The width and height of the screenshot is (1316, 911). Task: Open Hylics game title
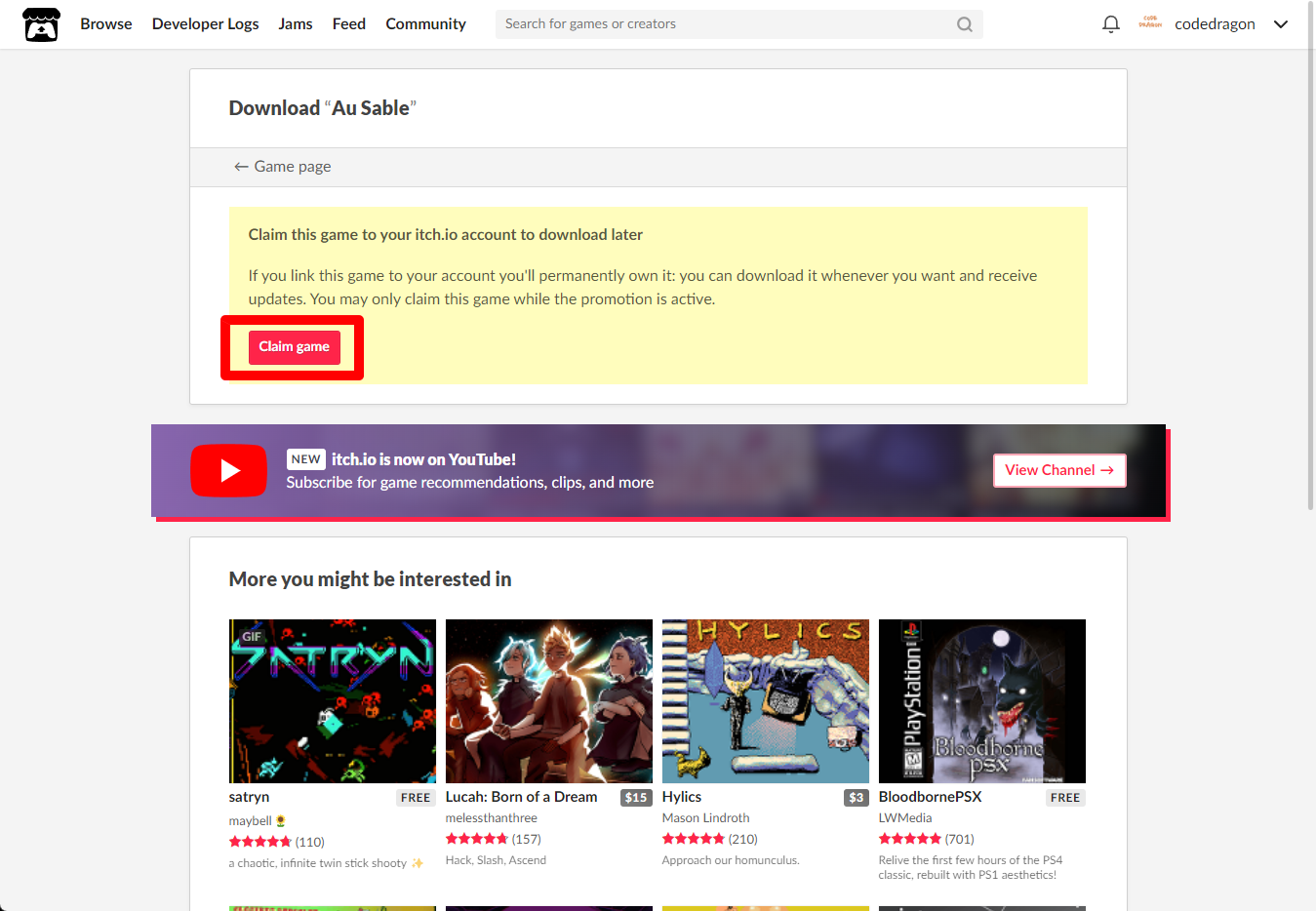click(681, 797)
